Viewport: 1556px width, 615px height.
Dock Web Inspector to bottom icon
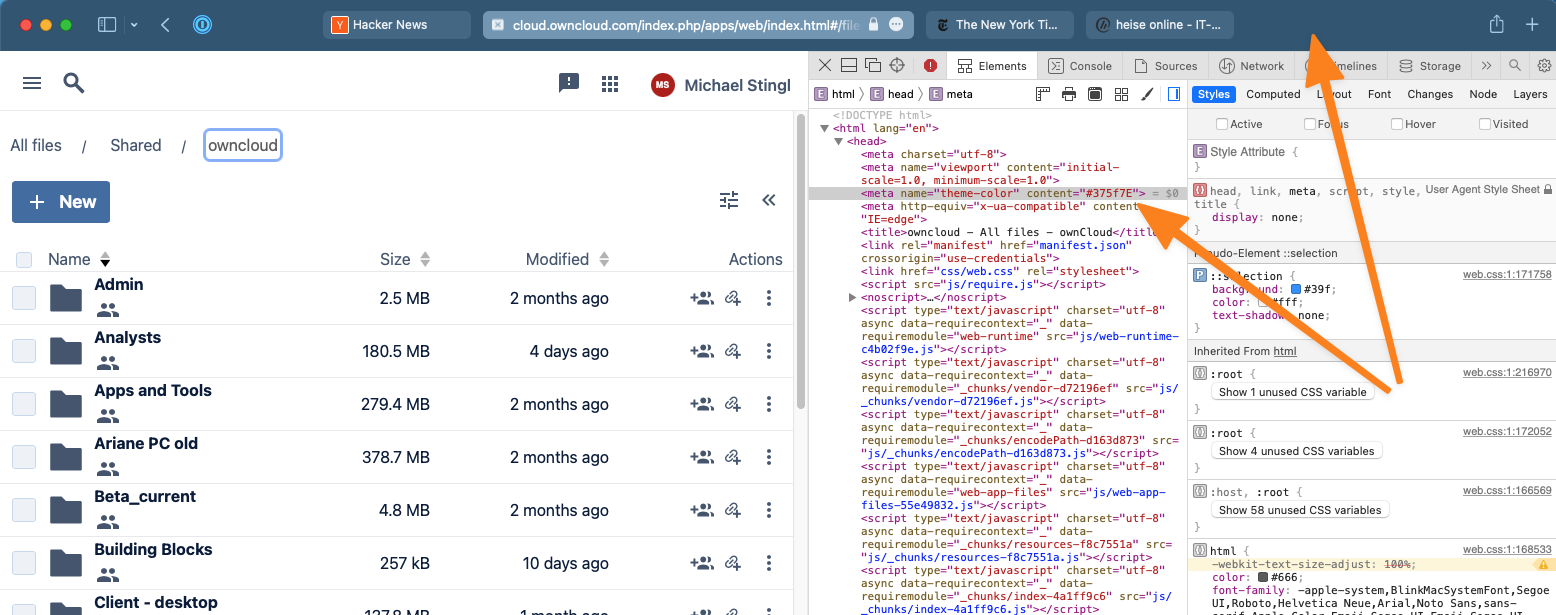848,66
